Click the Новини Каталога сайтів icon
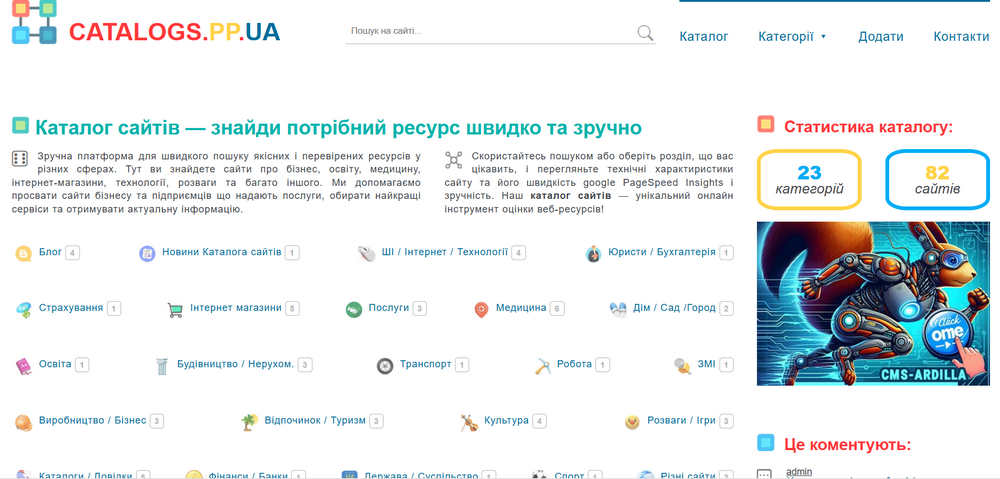Viewport: 1000px width, 479px height. click(x=147, y=253)
